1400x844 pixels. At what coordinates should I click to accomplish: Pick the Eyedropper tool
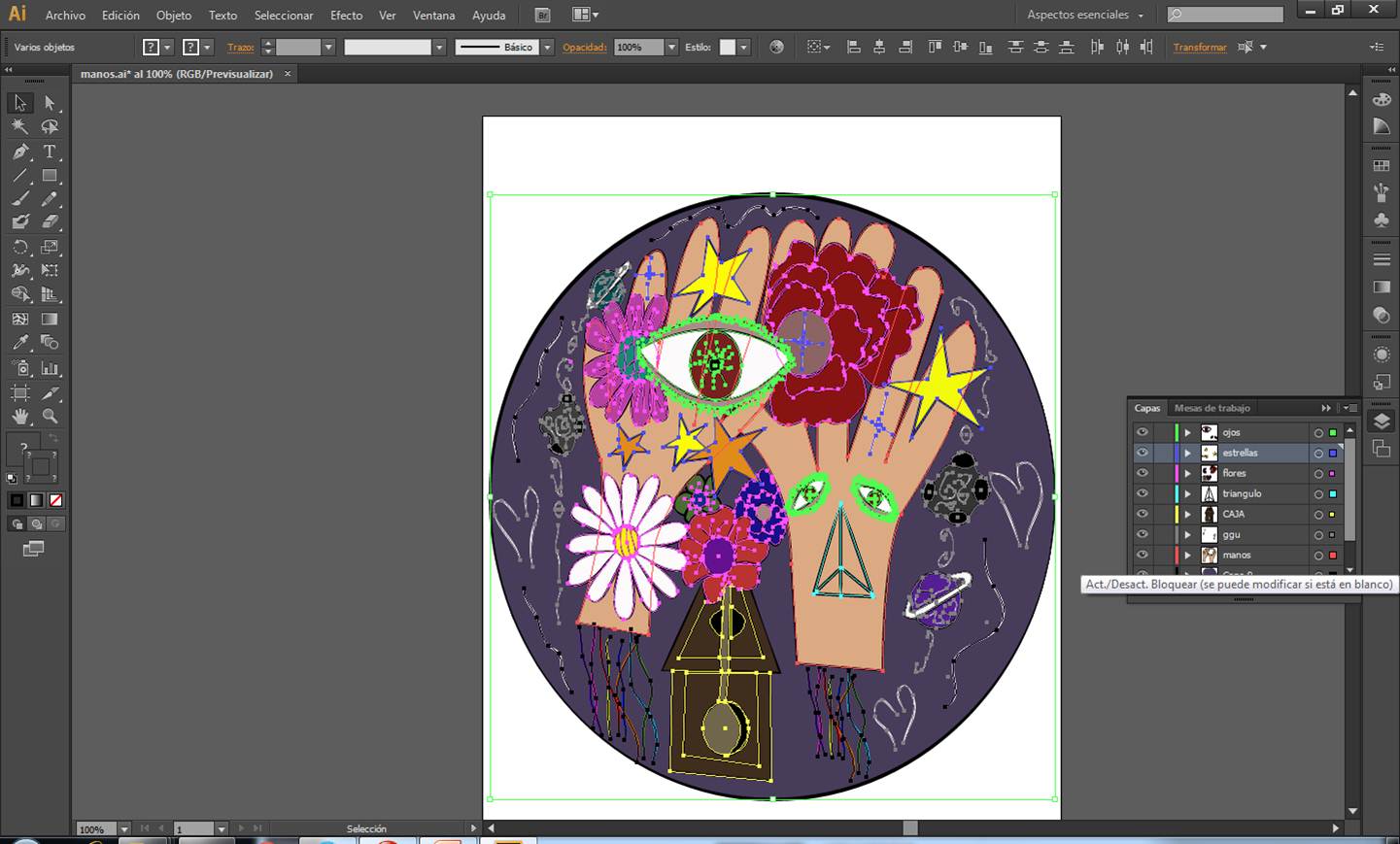(x=20, y=343)
